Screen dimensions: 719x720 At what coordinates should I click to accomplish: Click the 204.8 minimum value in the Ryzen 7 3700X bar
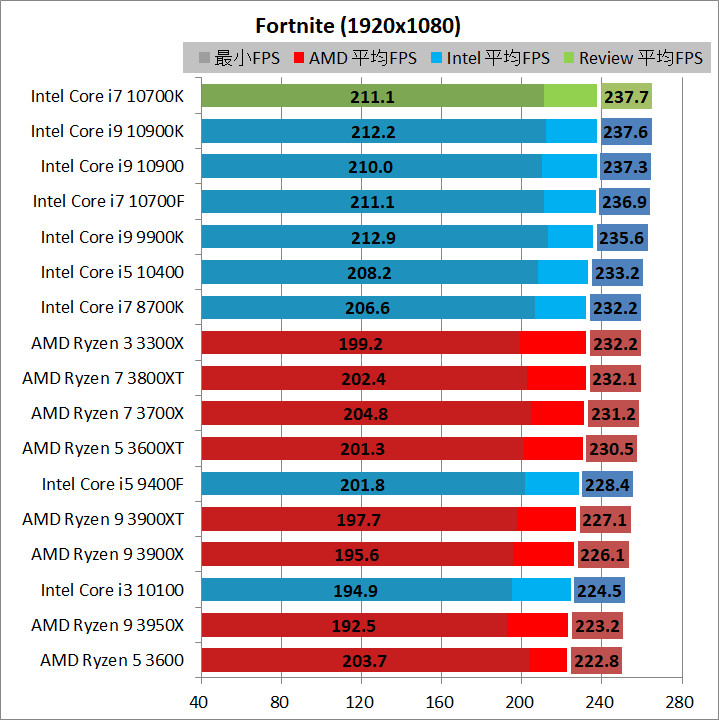[366, 414]
